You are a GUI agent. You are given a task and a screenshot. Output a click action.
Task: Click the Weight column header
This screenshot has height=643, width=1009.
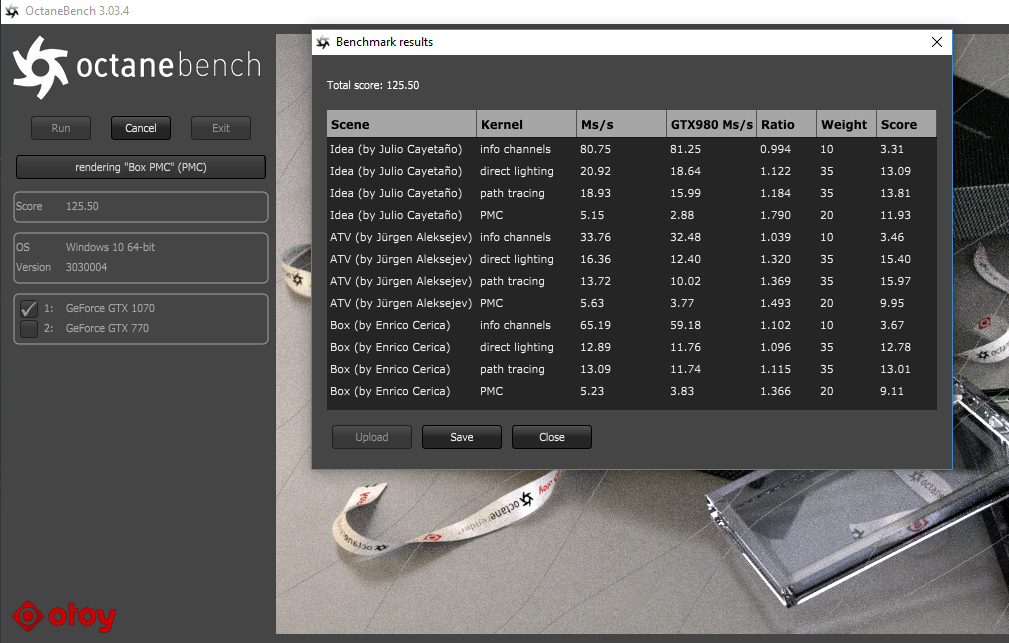click(x=846, y=124)
